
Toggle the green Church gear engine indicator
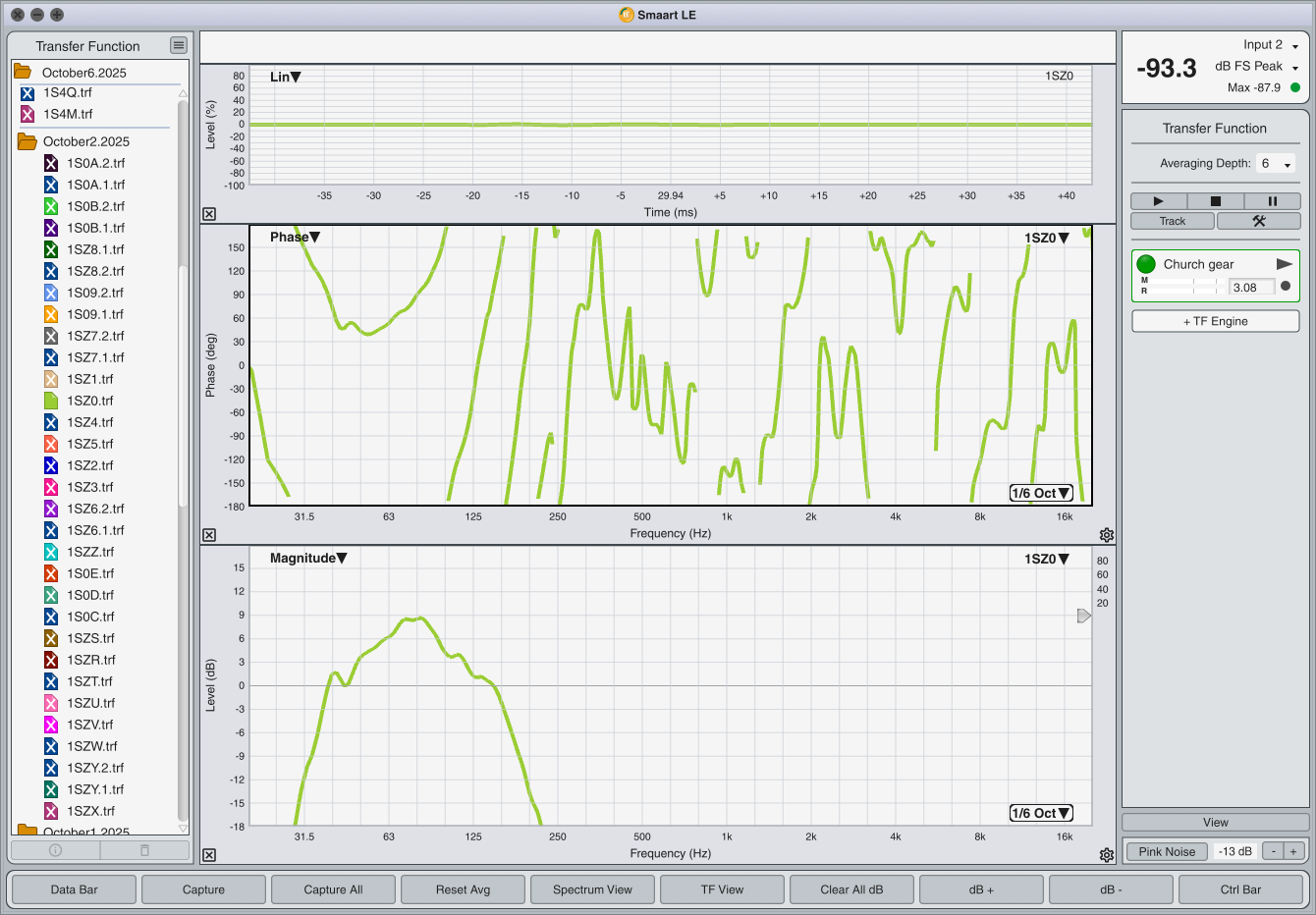pyautogui.click(x=1146, y=264)
